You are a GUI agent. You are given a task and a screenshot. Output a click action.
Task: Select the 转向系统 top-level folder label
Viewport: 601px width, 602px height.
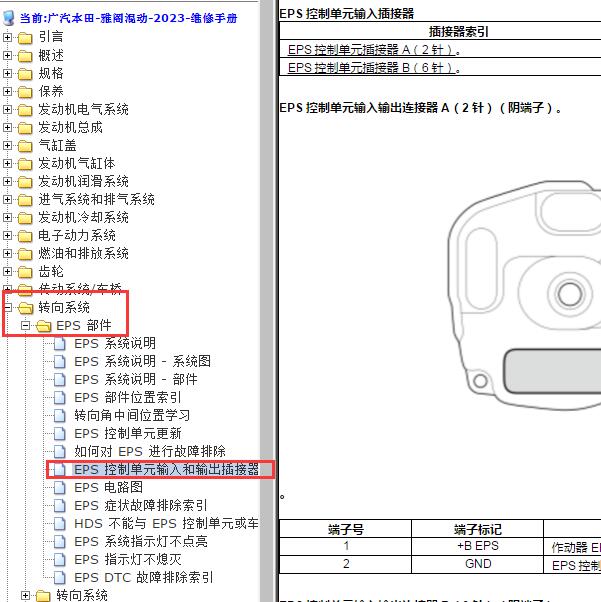(64, 308)
